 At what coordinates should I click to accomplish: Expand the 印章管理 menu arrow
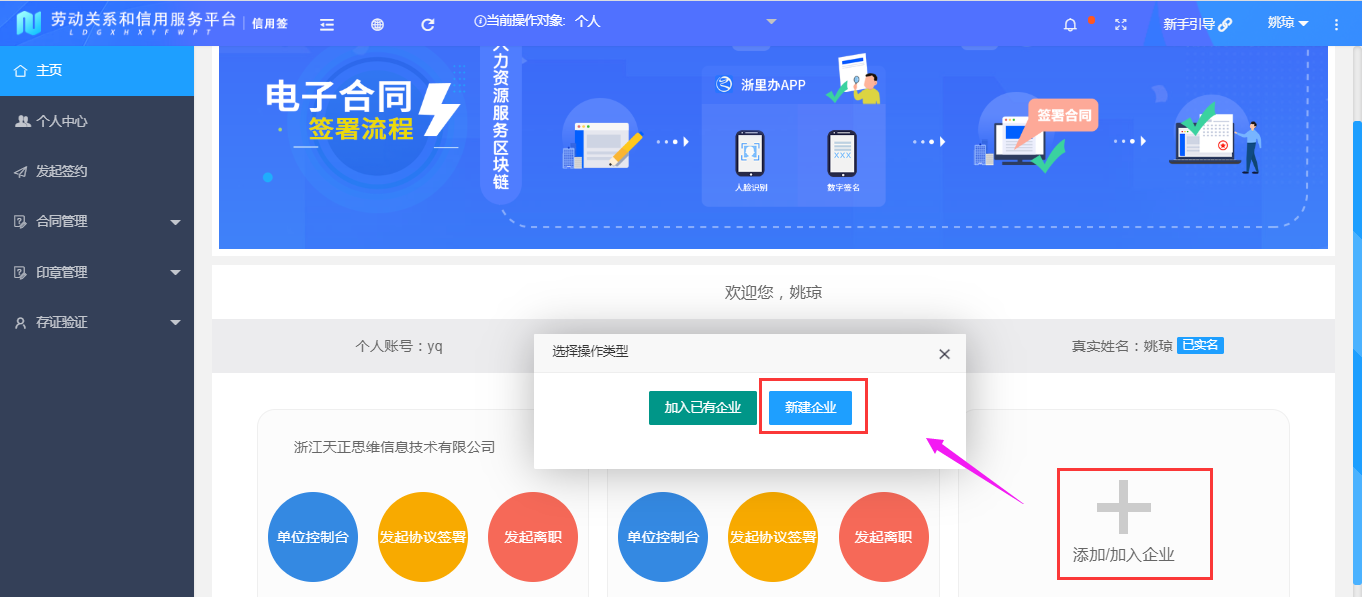point(176,272)
